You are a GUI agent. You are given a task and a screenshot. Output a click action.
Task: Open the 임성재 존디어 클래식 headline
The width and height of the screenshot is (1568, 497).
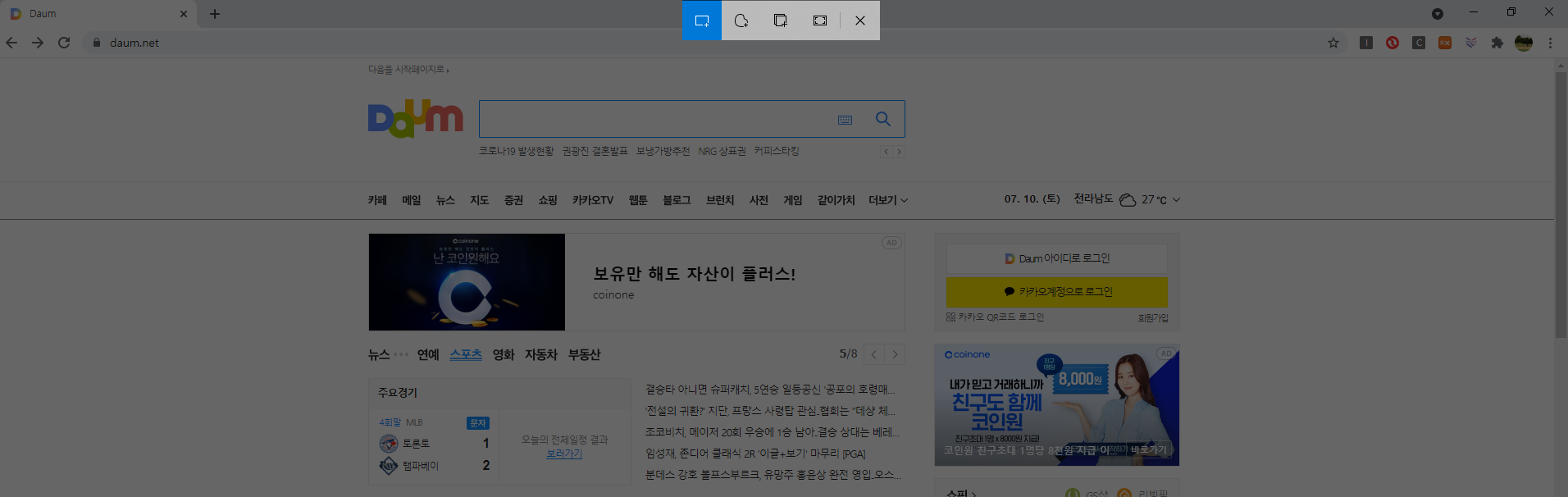tap(755, 454)
